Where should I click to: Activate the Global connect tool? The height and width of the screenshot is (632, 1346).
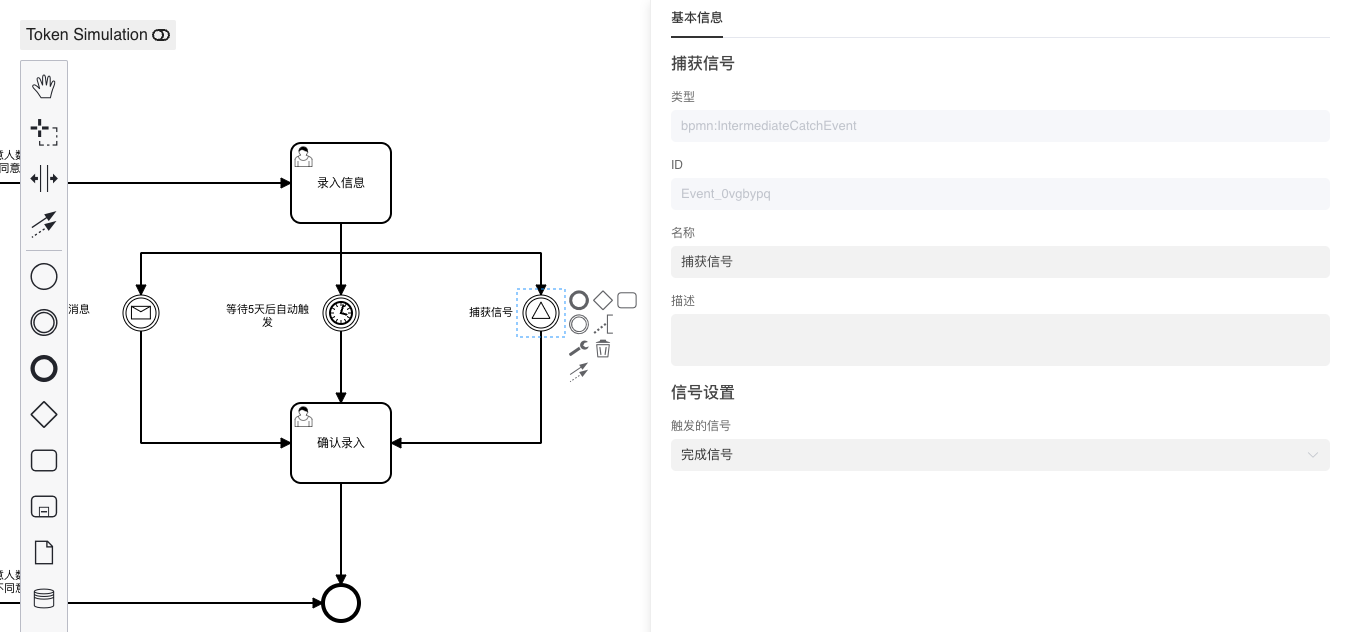tap(43, 223)
